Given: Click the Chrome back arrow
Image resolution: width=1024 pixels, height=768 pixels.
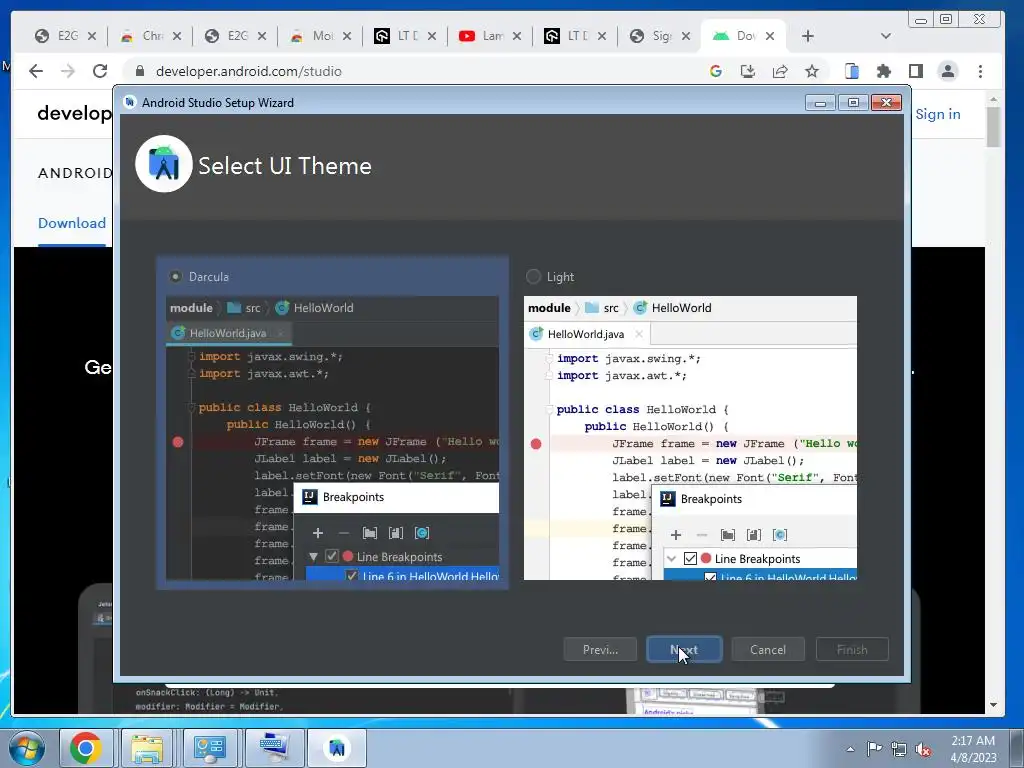Looking at the screenshot, I should click(x=36, y=71).
